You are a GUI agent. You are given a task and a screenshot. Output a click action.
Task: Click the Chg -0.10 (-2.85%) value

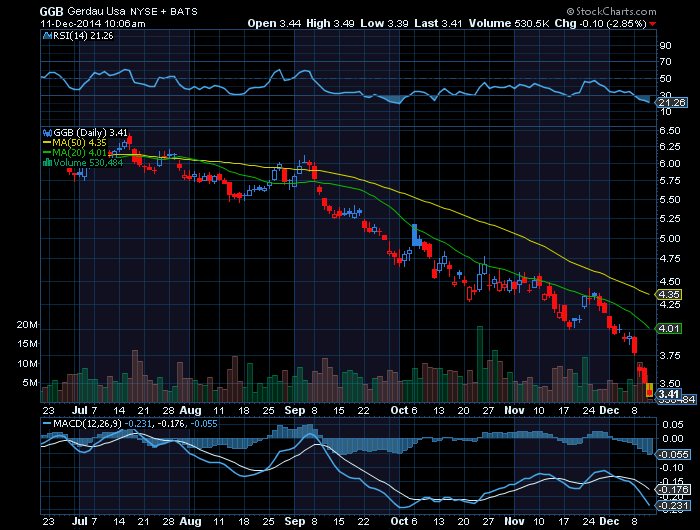click(600, 24)
